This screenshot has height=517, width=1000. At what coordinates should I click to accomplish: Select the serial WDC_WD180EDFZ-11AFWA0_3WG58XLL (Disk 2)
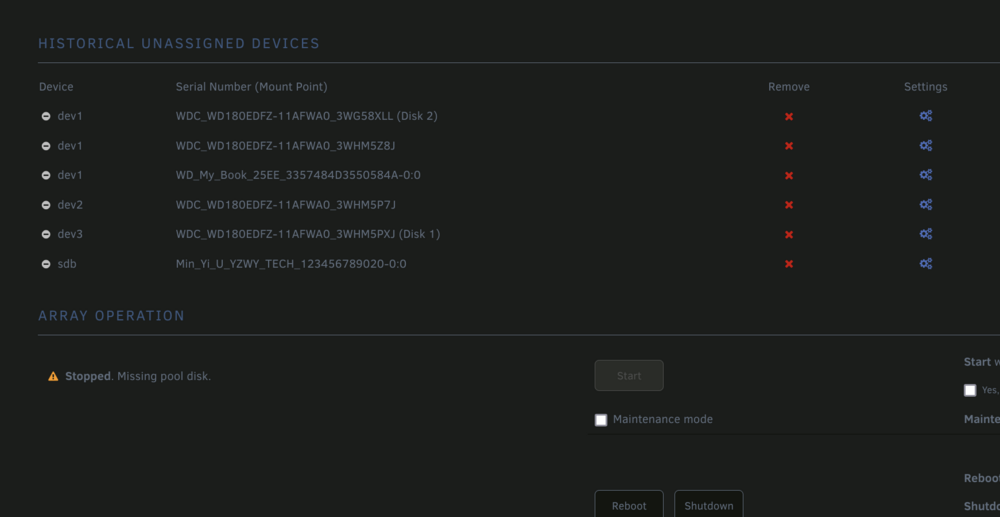coord(307,116)
